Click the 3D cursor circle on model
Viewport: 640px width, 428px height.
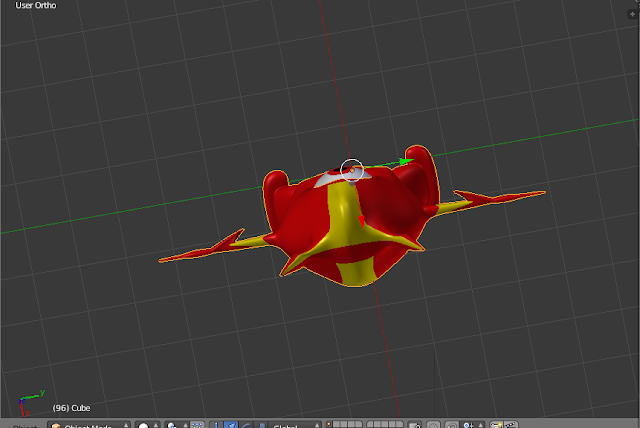(x=352, y=170)
